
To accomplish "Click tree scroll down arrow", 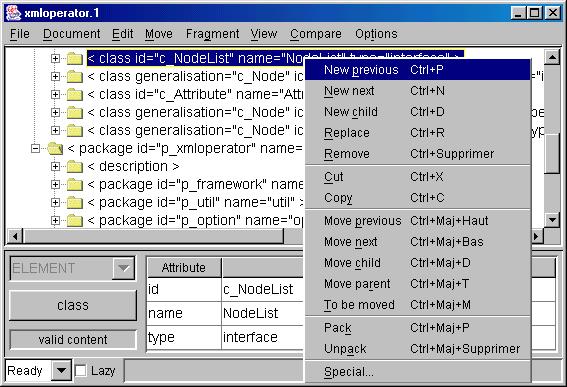I will 552,220.
